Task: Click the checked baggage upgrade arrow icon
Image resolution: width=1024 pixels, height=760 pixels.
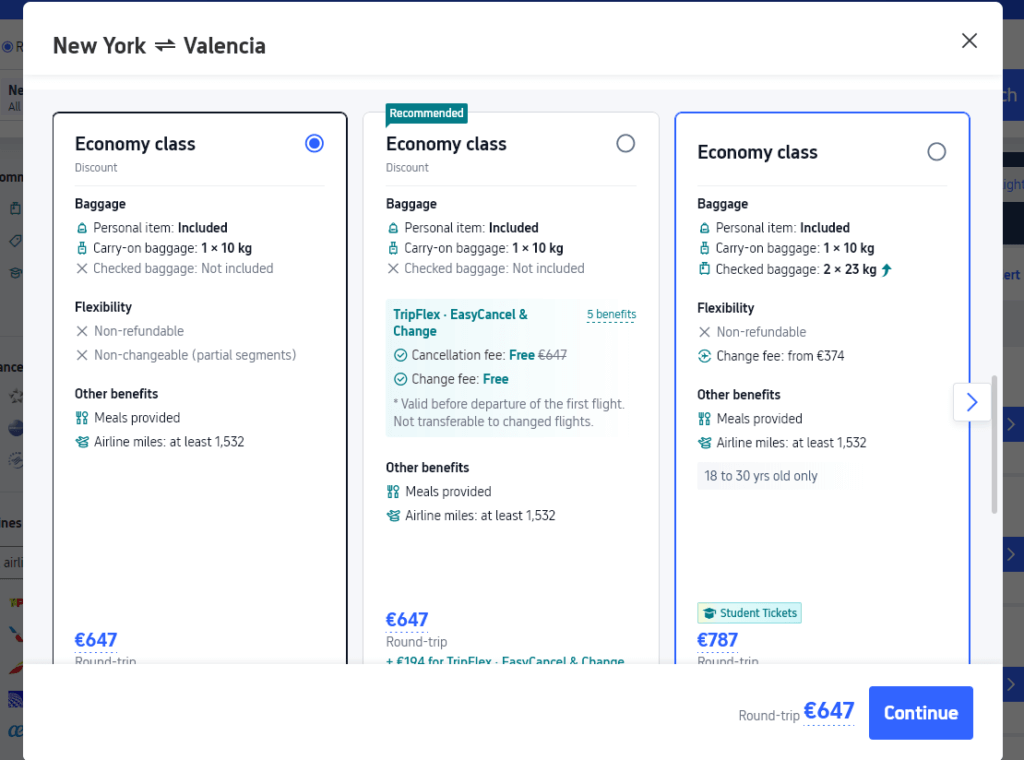Action: tap(886, 269)
